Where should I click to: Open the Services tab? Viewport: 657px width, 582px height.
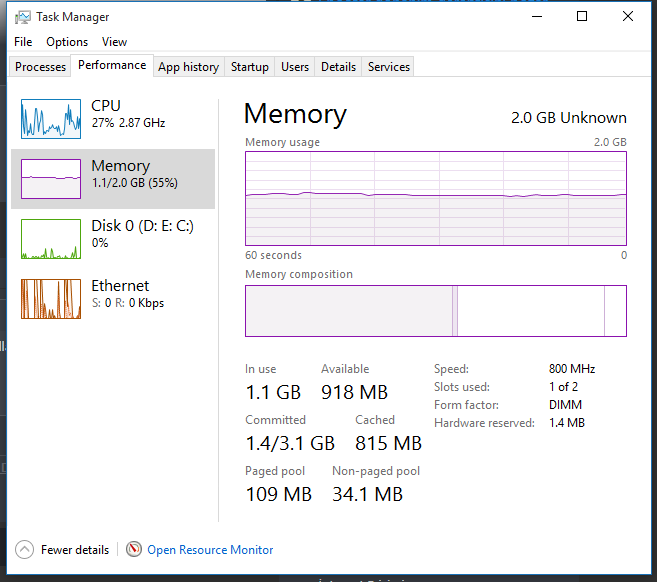(x=389, y=67)
